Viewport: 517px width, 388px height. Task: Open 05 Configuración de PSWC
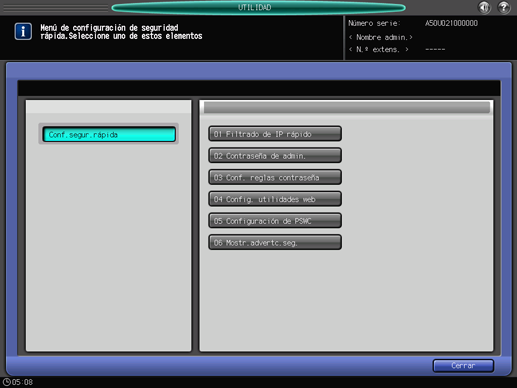tap(275, 221)
